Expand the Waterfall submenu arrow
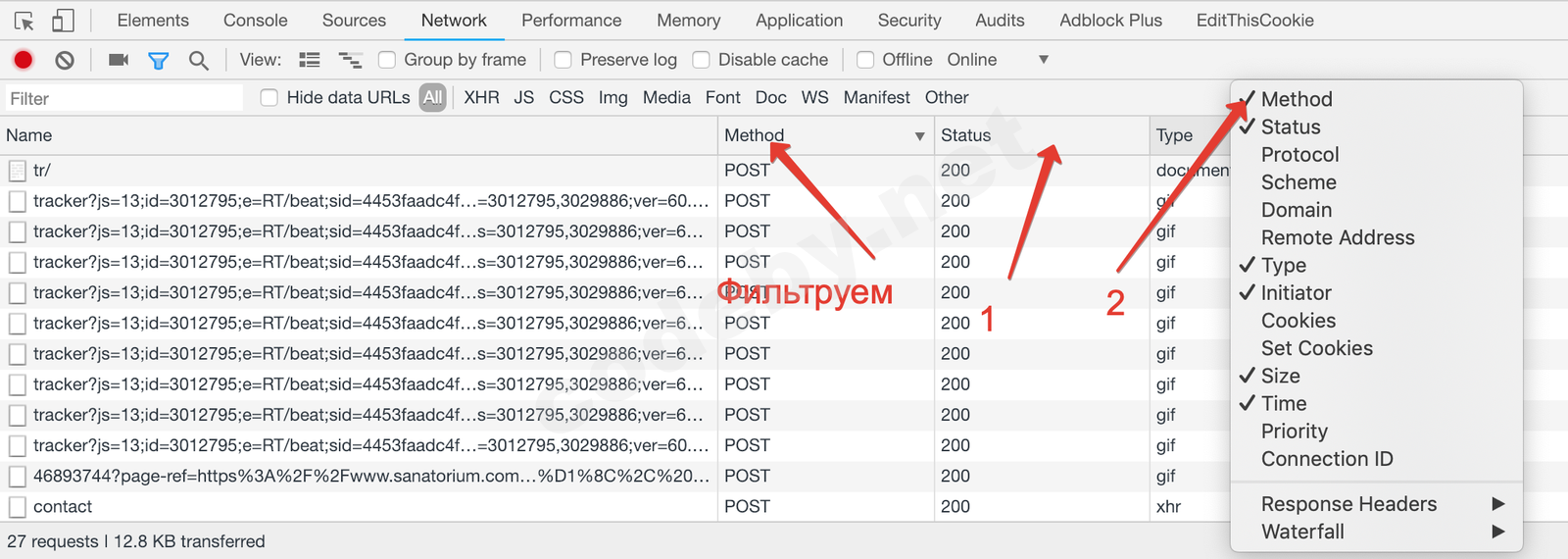This screenshot has width=1568, height=559. [1497, 532]
